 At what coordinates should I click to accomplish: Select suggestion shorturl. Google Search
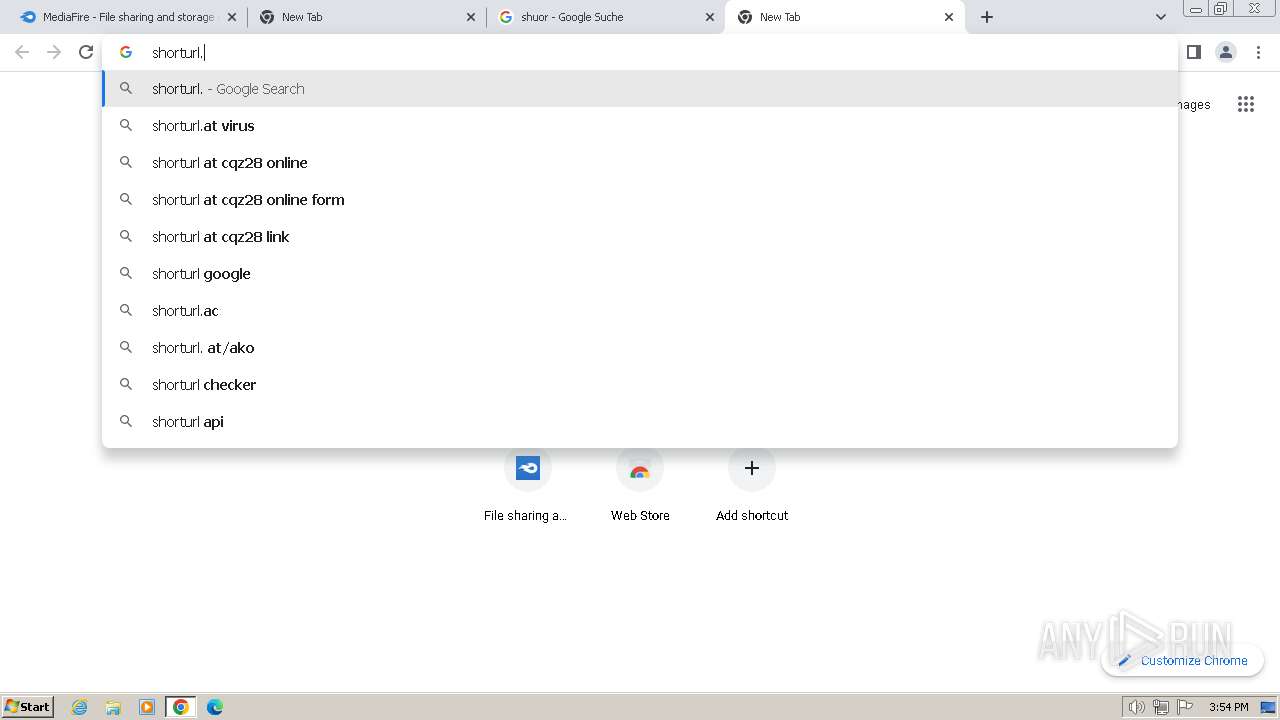coord(640,89)
